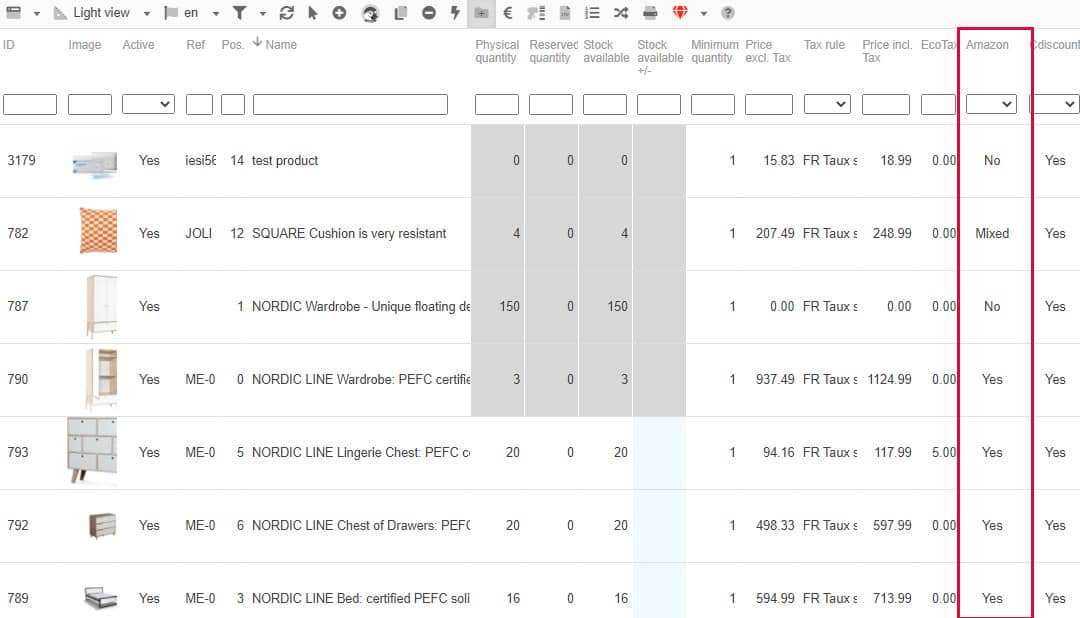Open the Active filter dropdown
The image size is (1080, 618).
click(x=148, y=104)
